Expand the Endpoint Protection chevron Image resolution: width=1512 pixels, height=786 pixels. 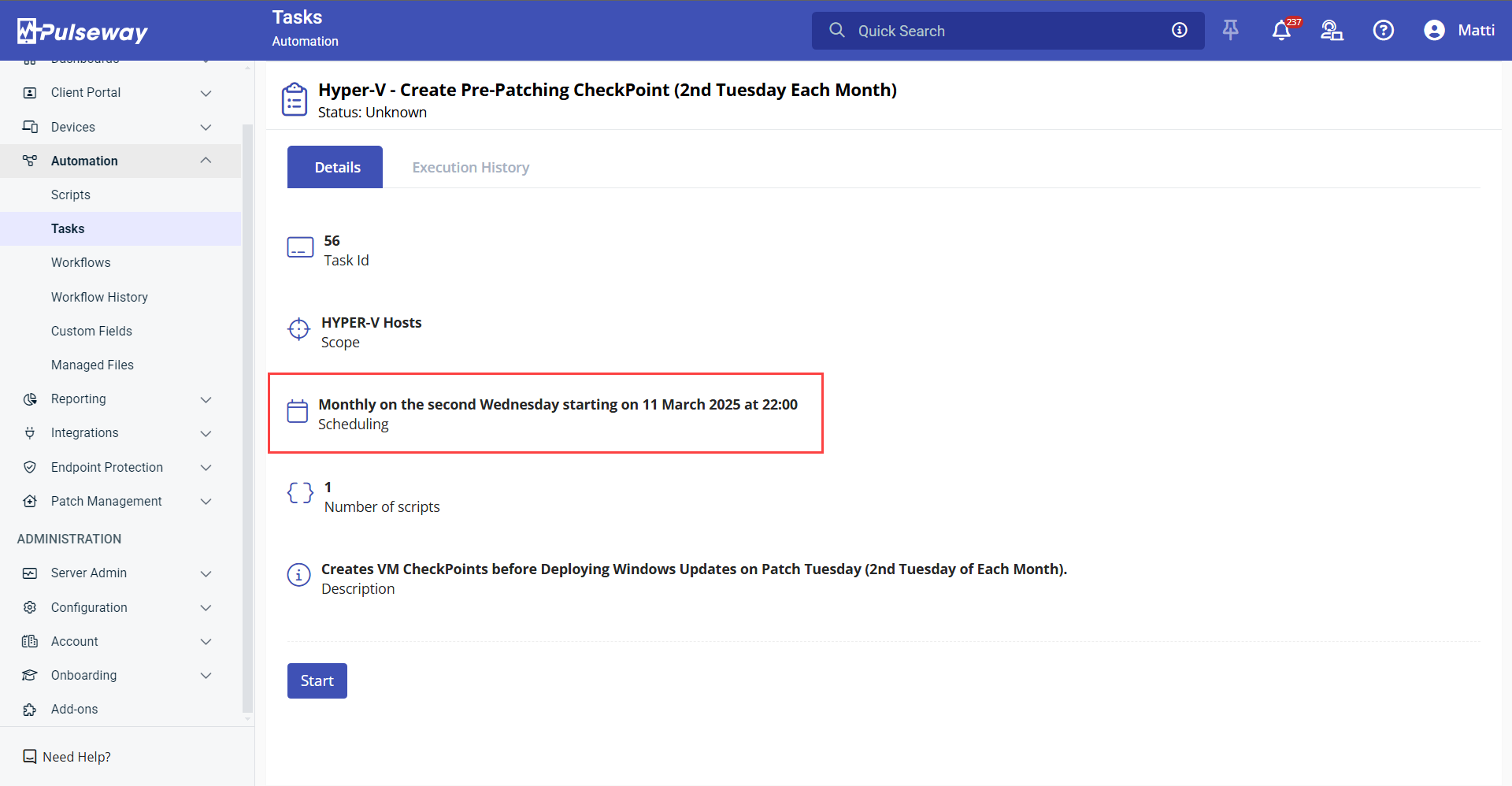point(206,467)
